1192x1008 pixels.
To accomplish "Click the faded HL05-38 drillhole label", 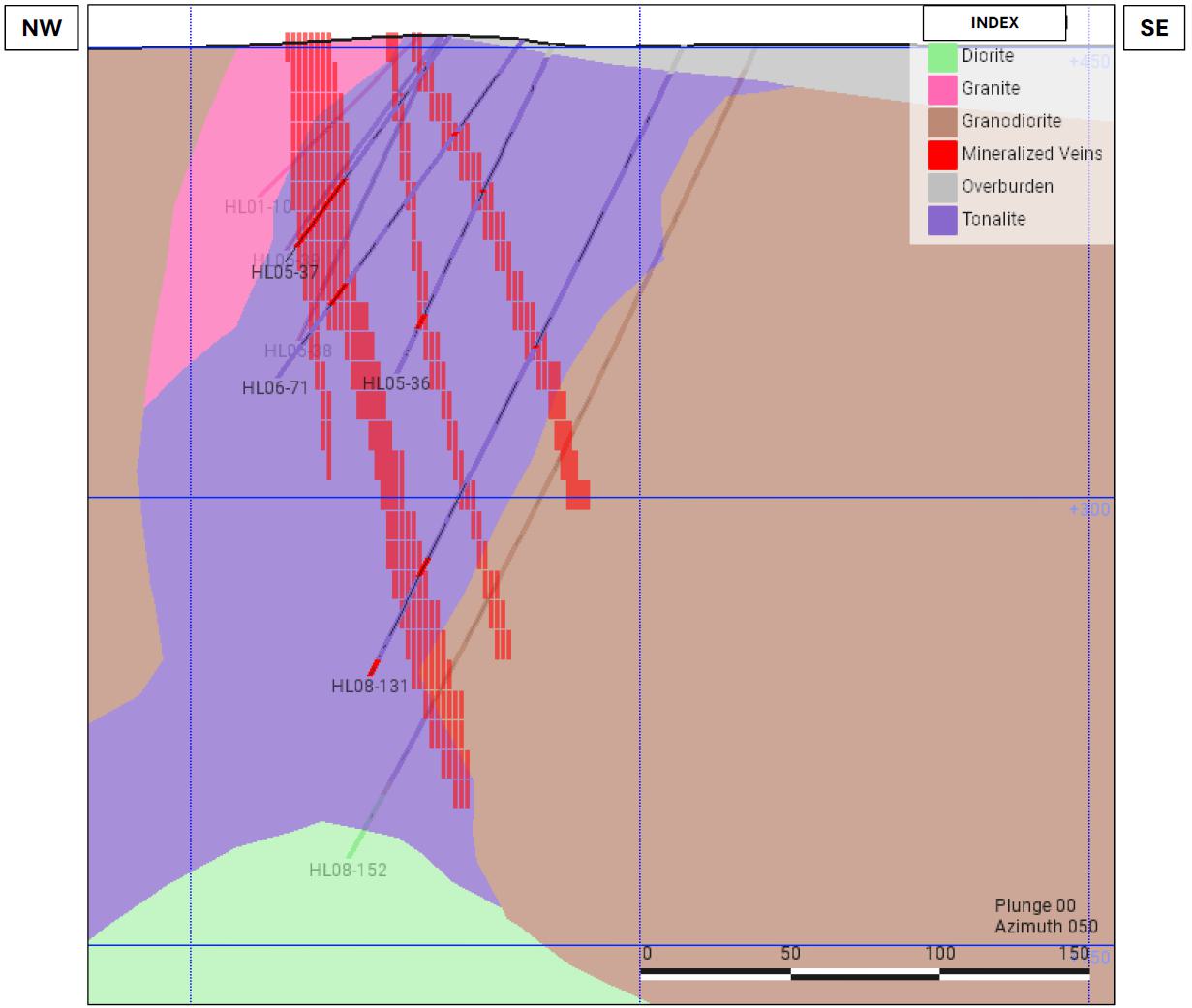I will pyautogui.click(x=298, y=351).
